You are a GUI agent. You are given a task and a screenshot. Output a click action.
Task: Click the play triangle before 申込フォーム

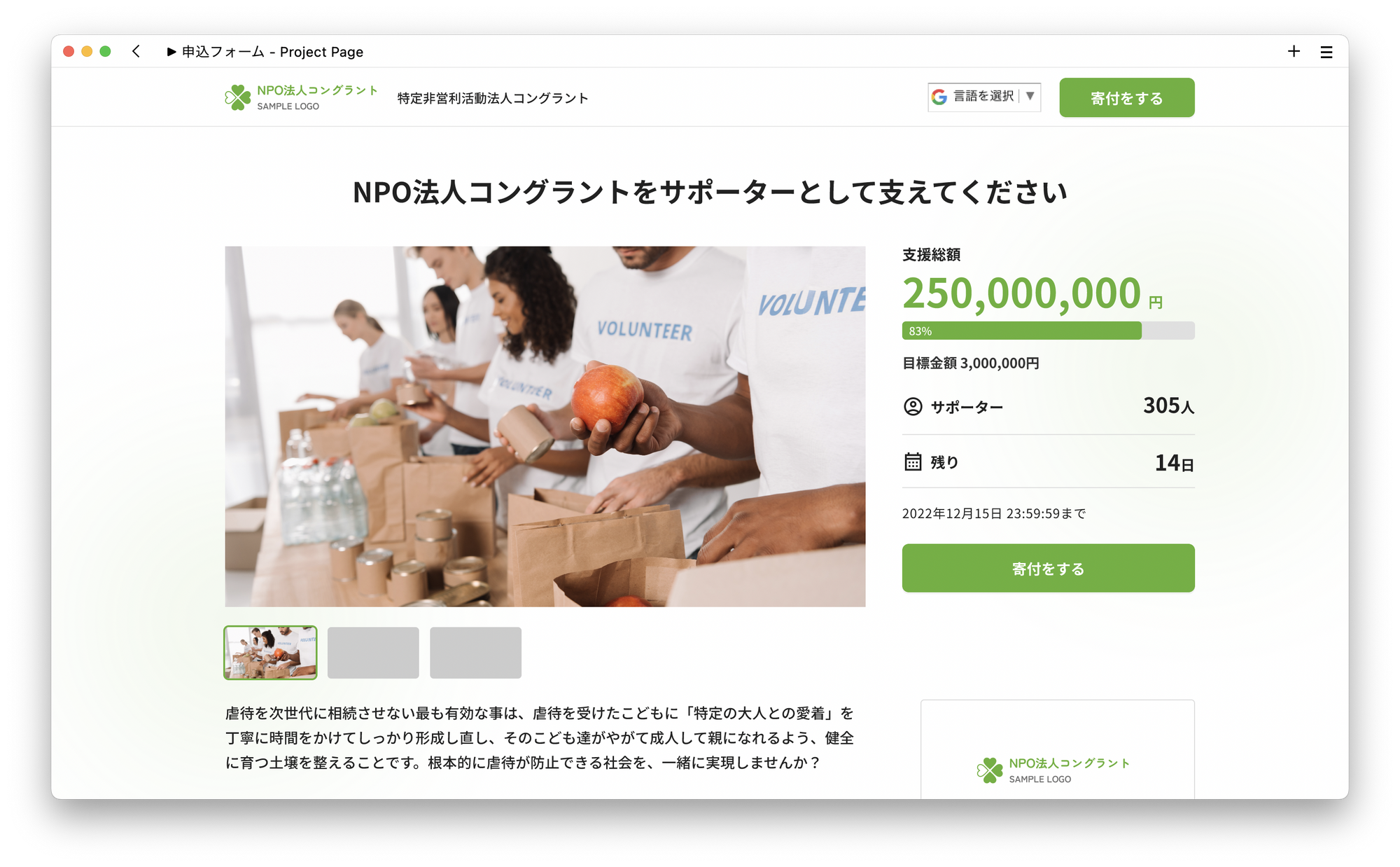pos(171,52)
